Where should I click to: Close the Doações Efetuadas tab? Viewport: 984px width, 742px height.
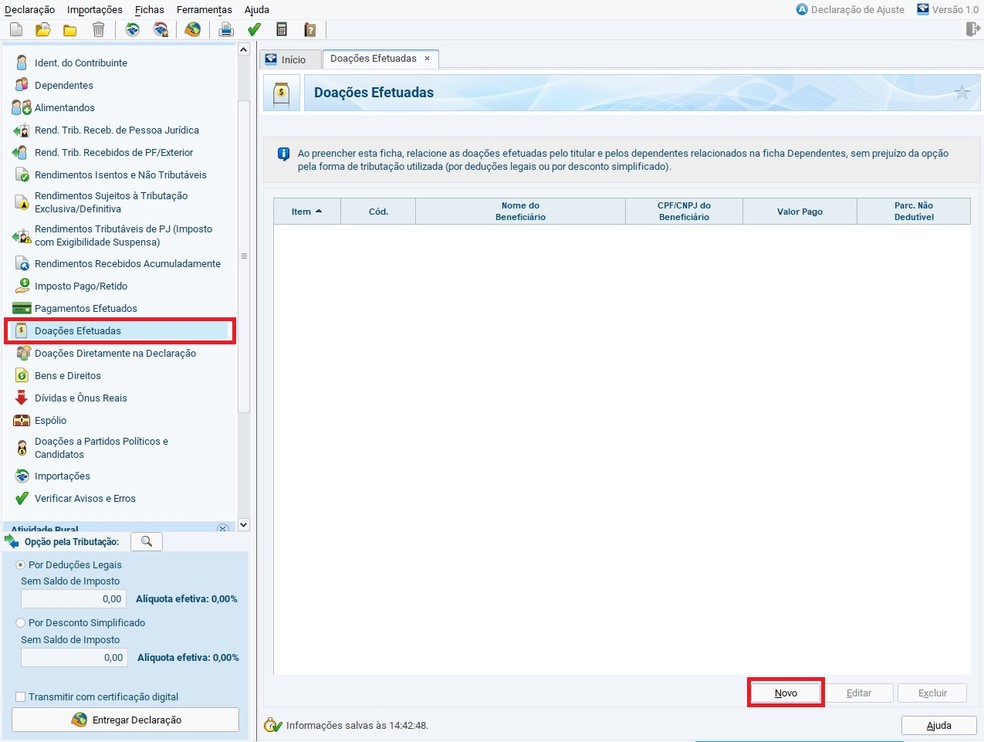[427, 58]
